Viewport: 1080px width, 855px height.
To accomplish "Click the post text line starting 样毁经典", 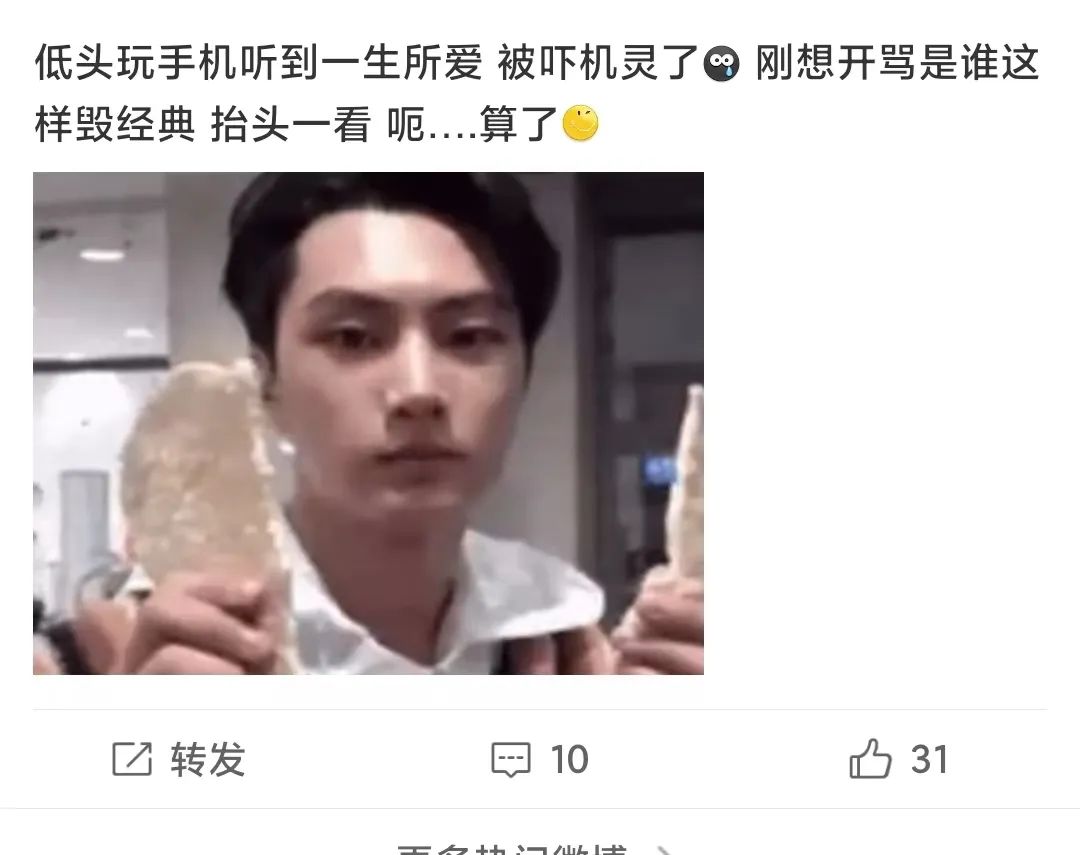I will point(316,125).
